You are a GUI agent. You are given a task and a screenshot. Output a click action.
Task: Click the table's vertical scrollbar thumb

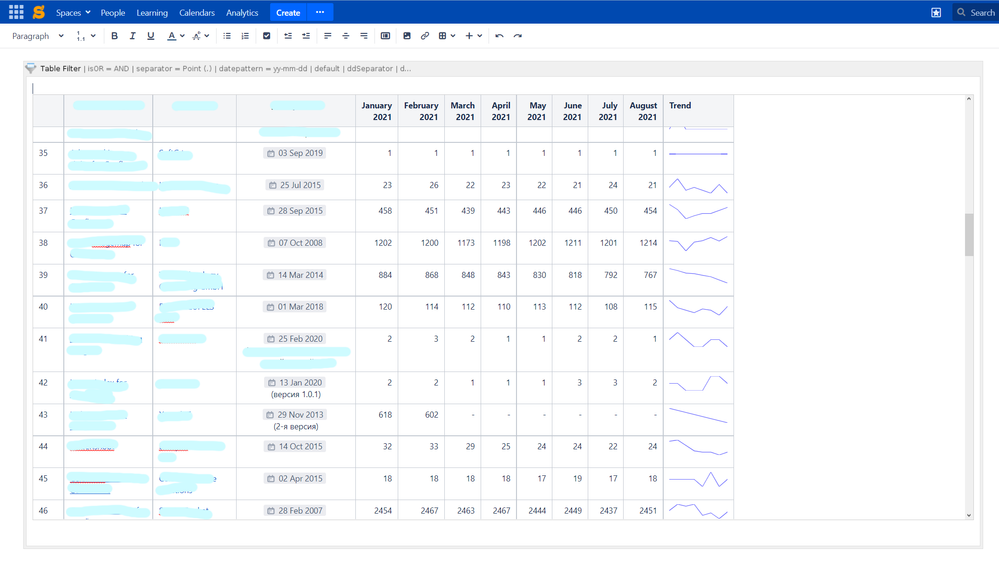(968, 235)
